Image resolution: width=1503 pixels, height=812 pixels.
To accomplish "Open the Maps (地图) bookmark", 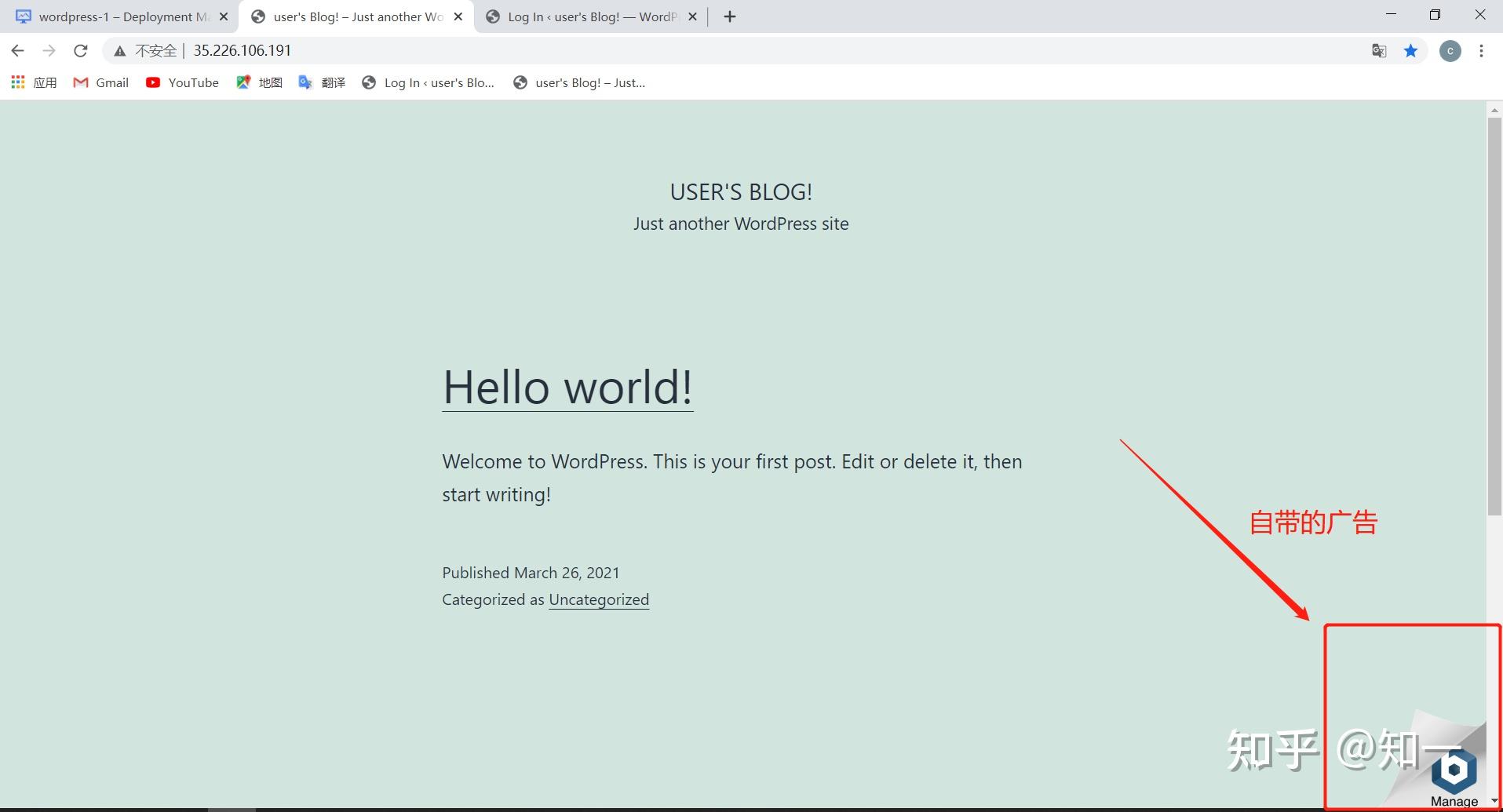I will tap(259, 82).
